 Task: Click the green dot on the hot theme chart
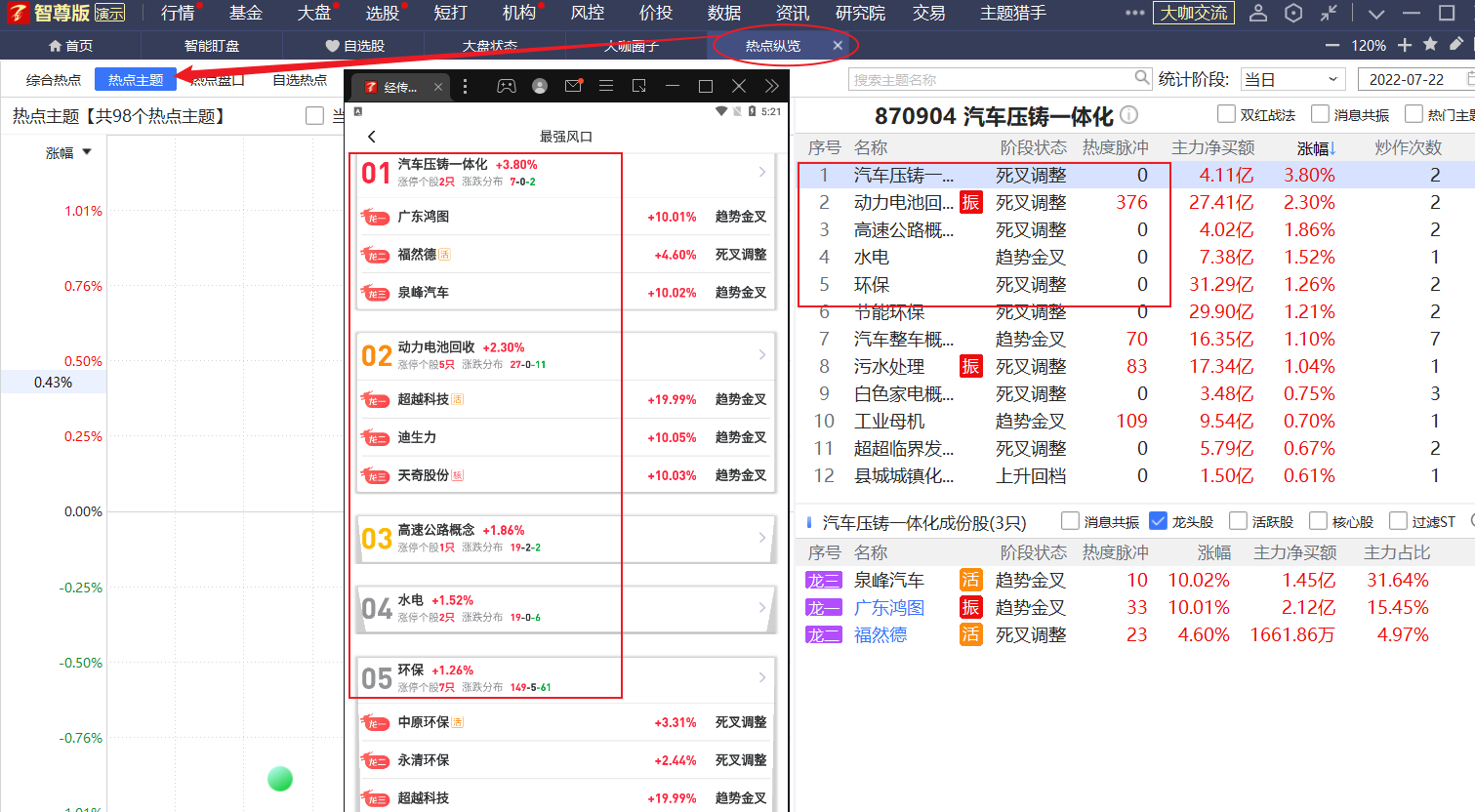[x=280, y=779]
